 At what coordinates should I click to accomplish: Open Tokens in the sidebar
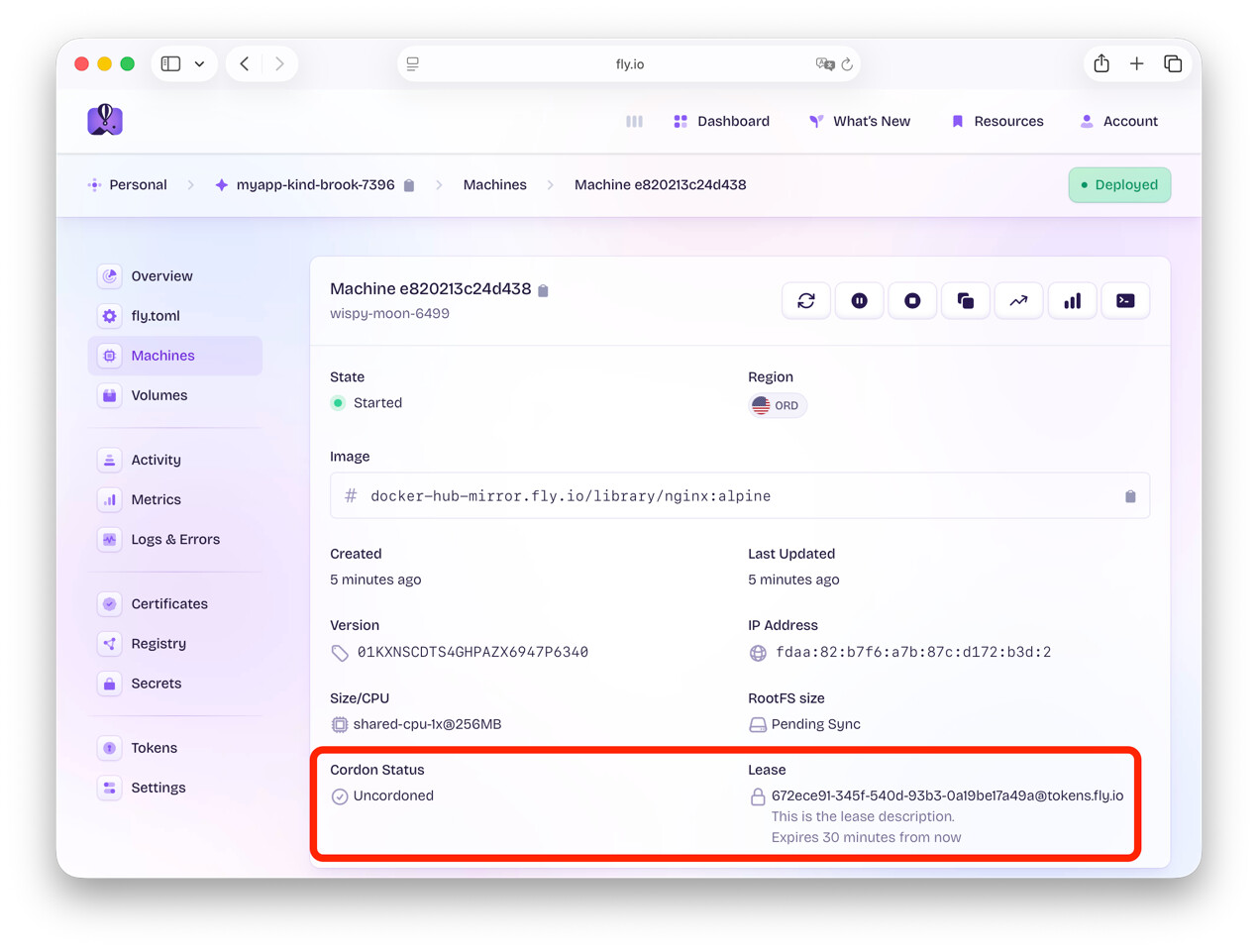coord(175,748)
